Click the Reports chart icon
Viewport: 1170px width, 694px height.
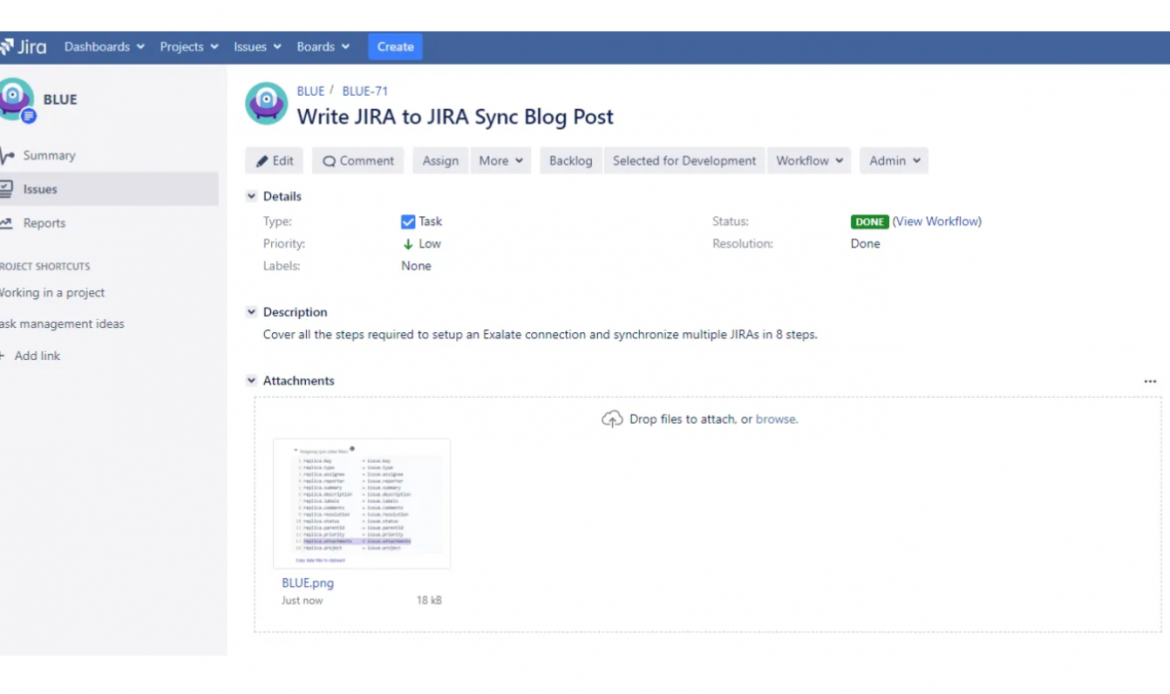point(7,222)
